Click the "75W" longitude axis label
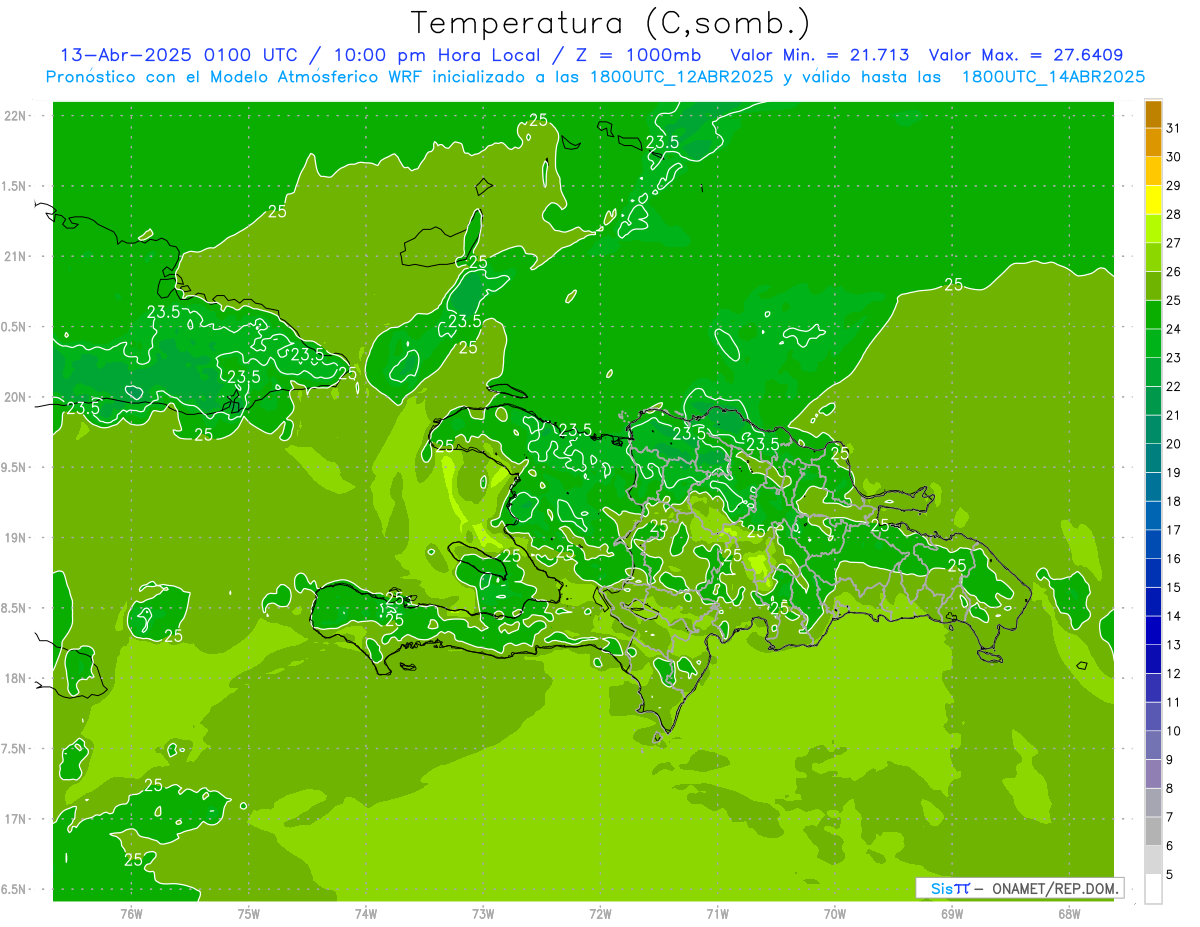The image size is (1200, 927). pyautogui.click(x=248, y=914)
